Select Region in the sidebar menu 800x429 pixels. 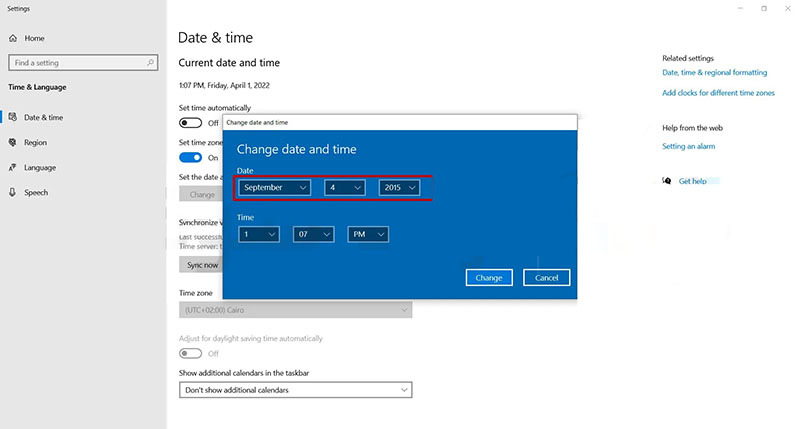35,142
